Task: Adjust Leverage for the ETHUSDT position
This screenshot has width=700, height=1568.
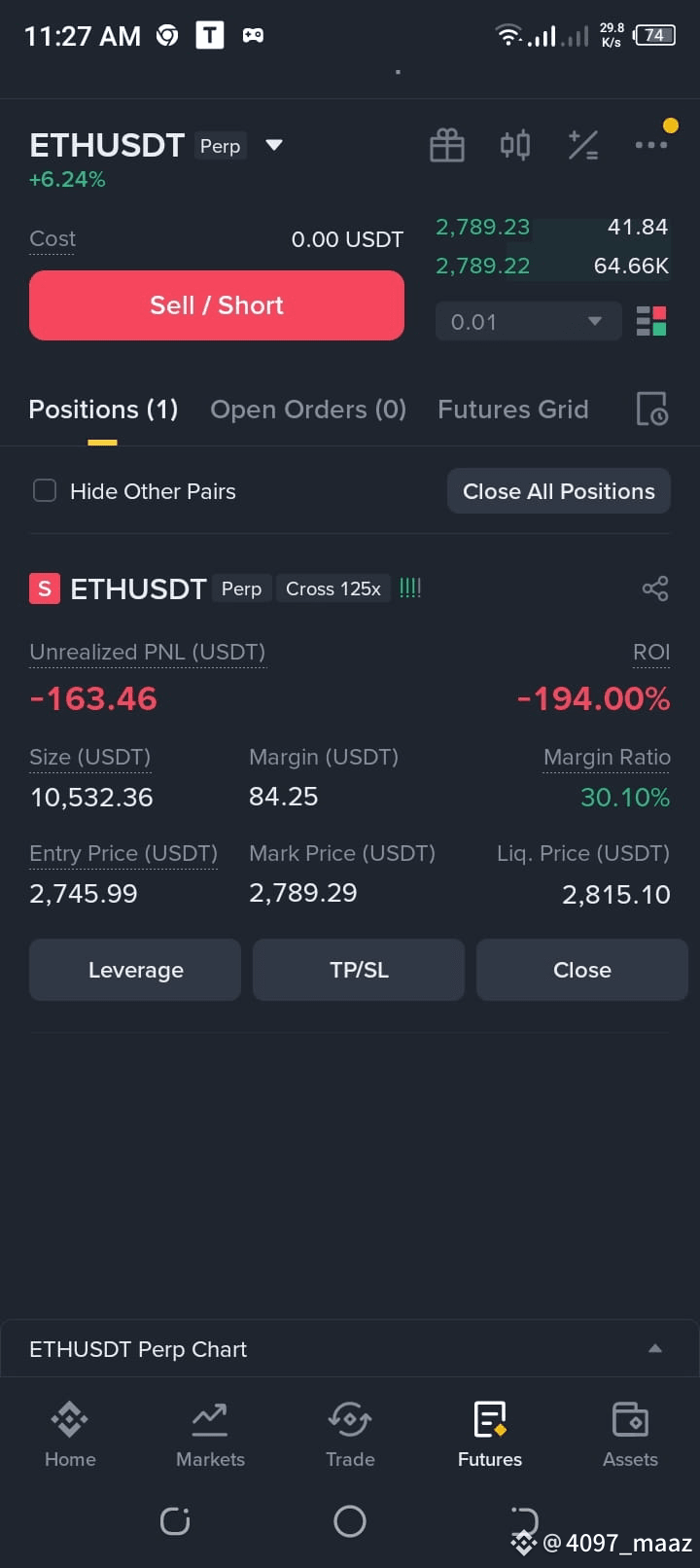Action: click(x=135, y=970)
